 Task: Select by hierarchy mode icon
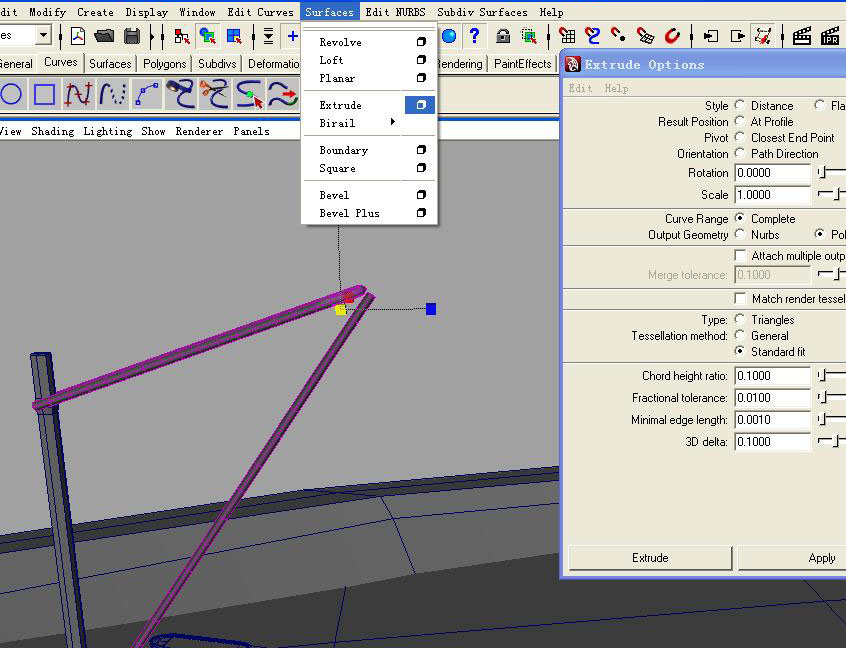click(182, 36)
